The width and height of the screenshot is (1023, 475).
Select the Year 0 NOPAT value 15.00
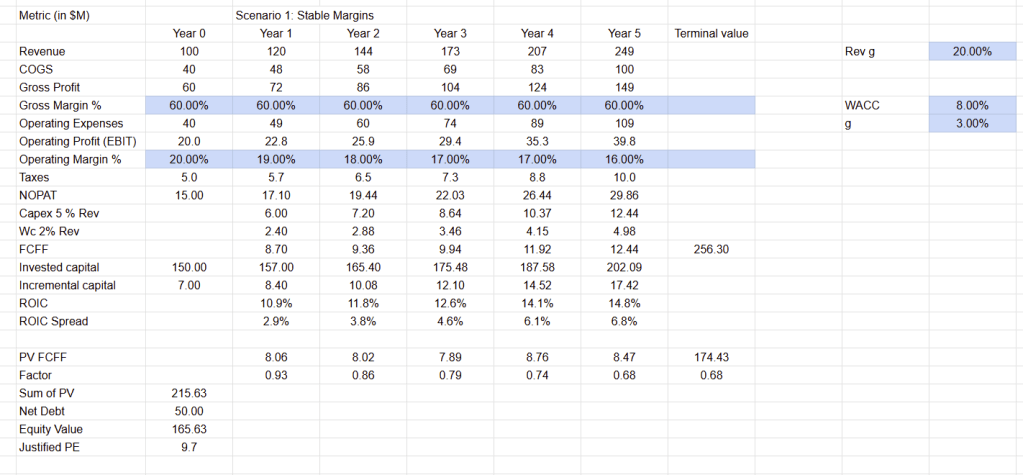pyautogui.click(x=189, y=195)
